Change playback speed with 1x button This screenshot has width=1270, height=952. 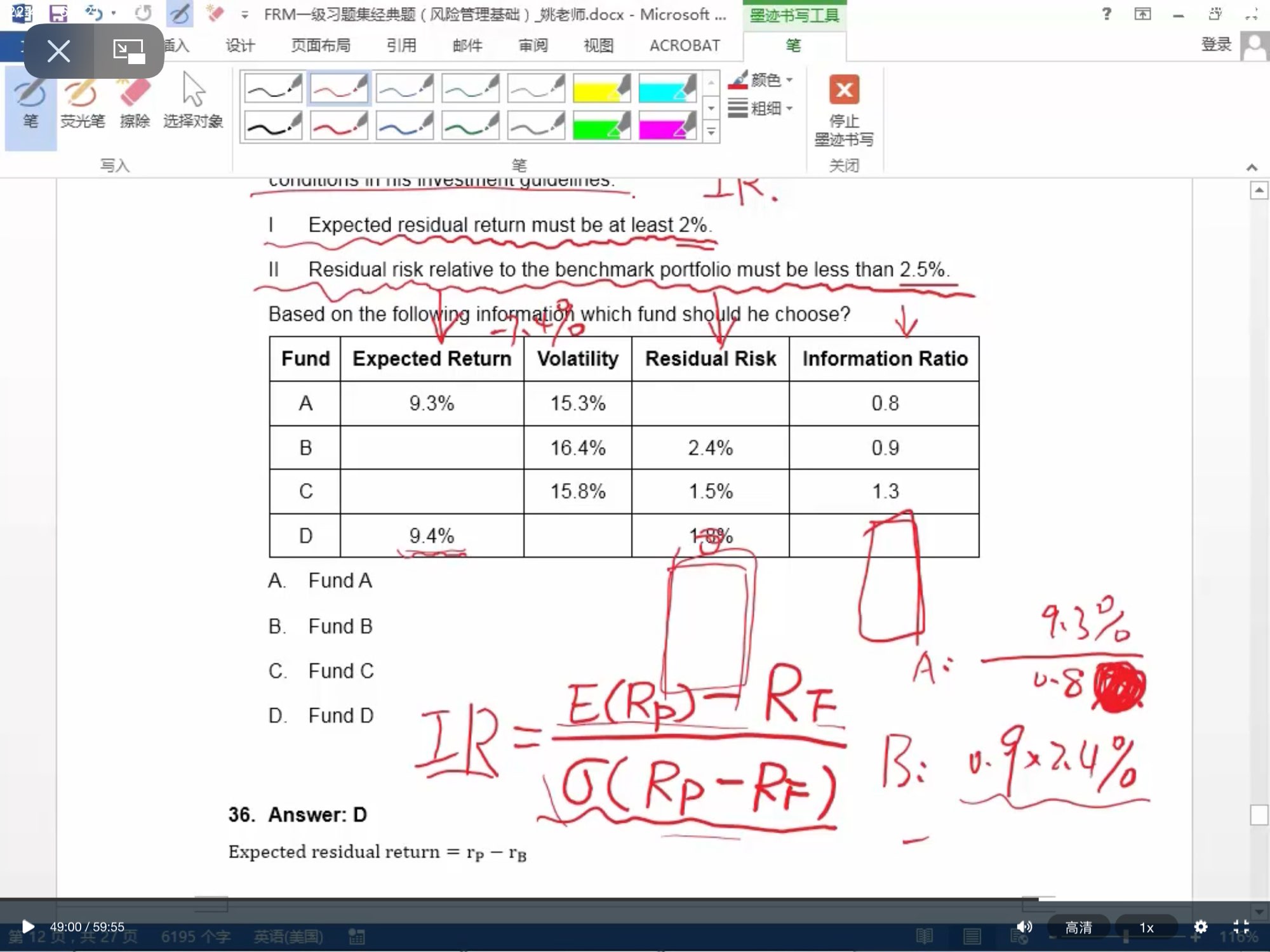(1146, 927)
